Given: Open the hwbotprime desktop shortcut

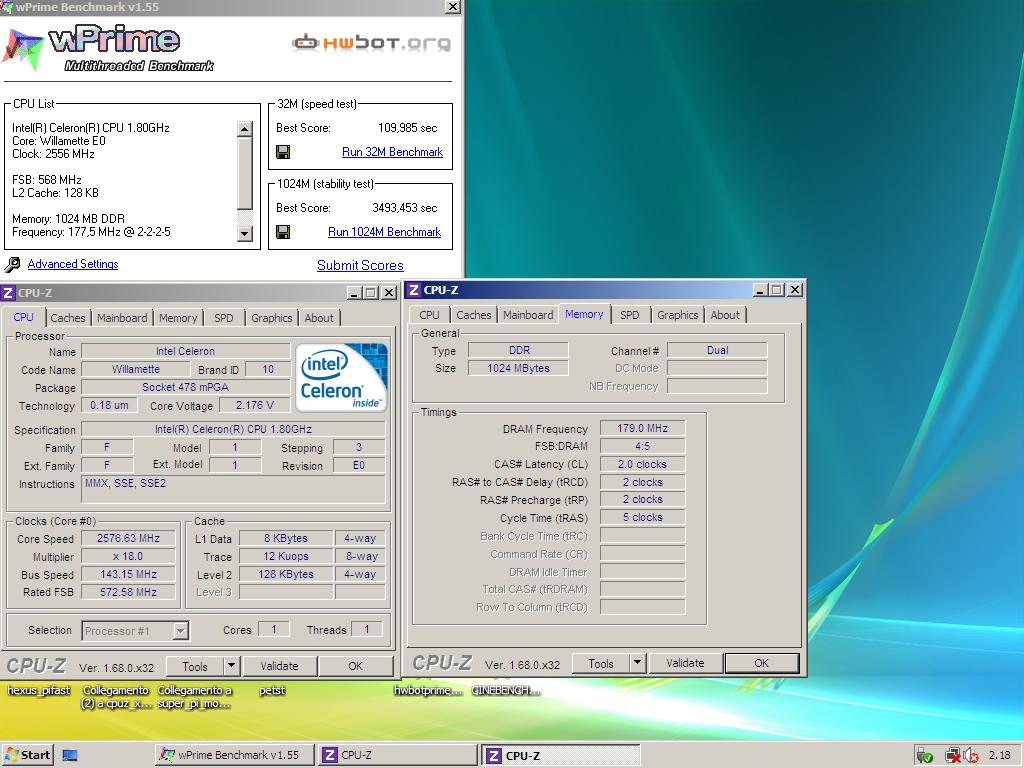Looking at the screenshot, I should pyautogui.click(x=428, y=690).
